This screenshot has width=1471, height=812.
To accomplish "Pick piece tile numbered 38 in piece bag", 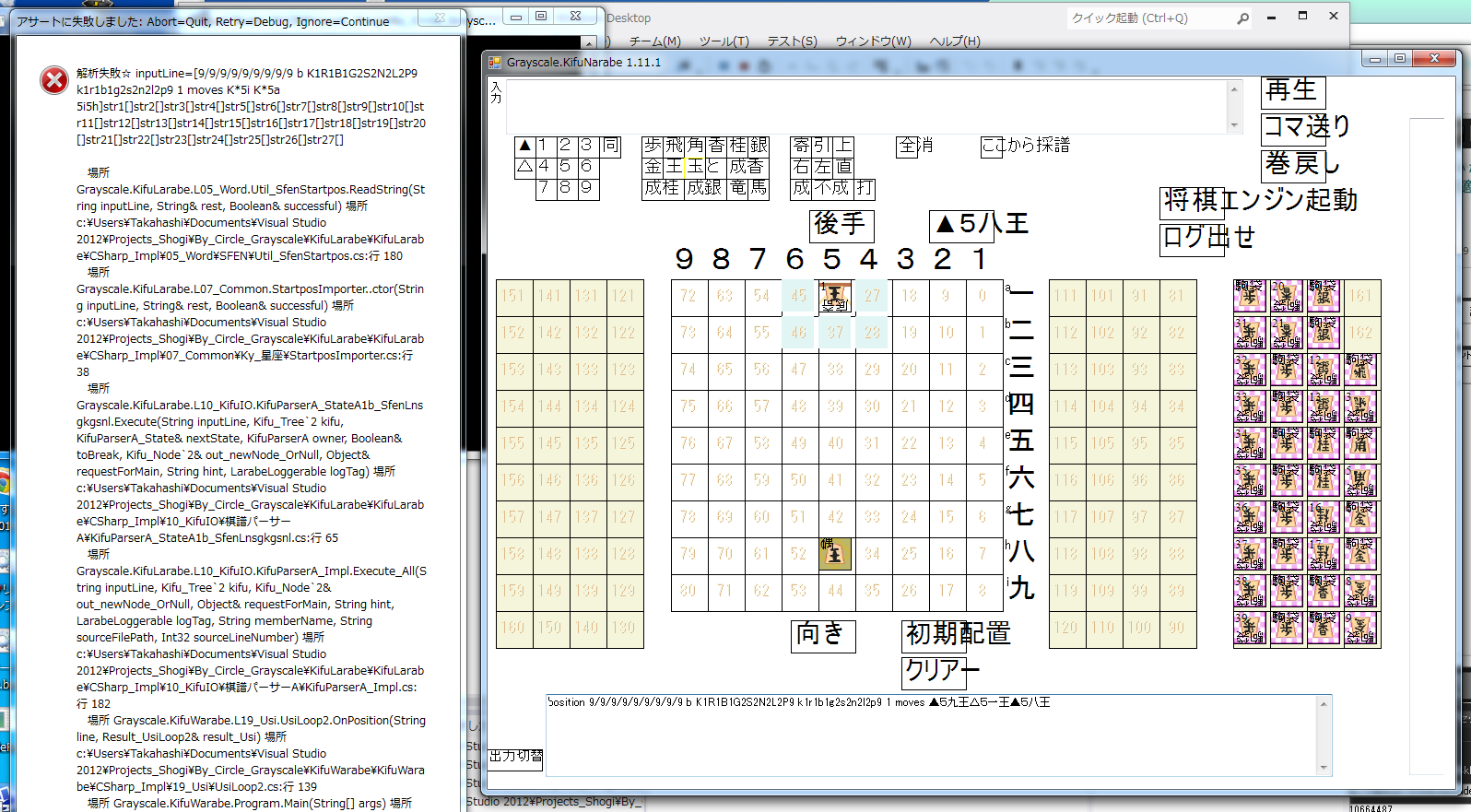I will 1250,591.
